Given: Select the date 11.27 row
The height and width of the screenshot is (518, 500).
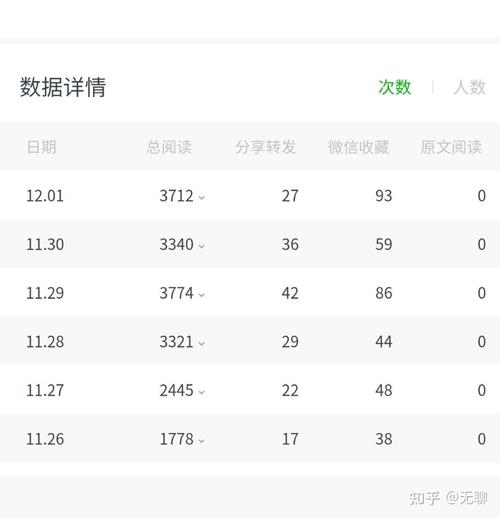Looking at the screenshot, I should 250,390.
